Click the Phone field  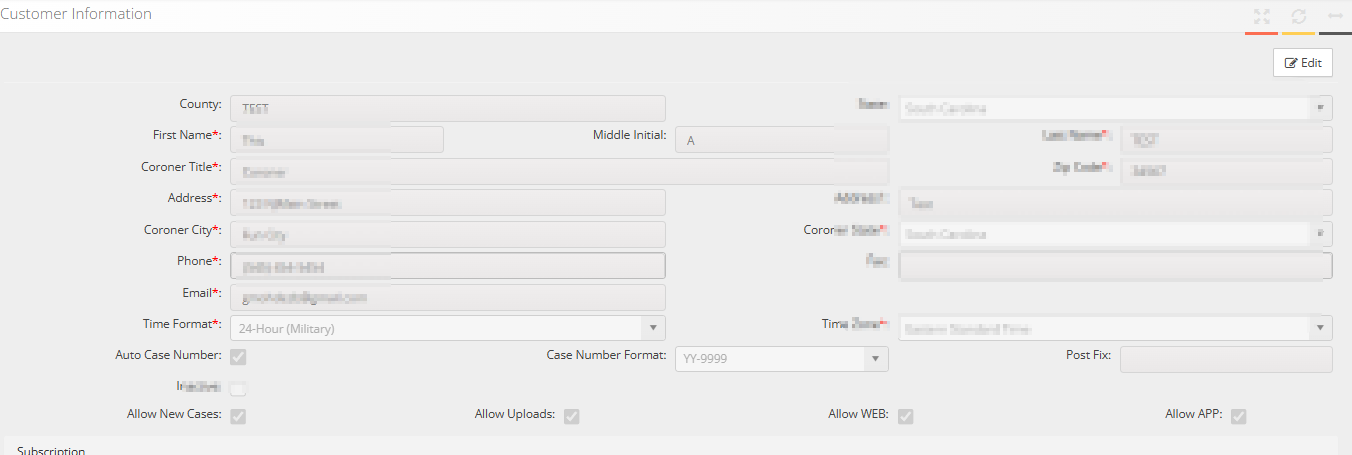[447, 266]
